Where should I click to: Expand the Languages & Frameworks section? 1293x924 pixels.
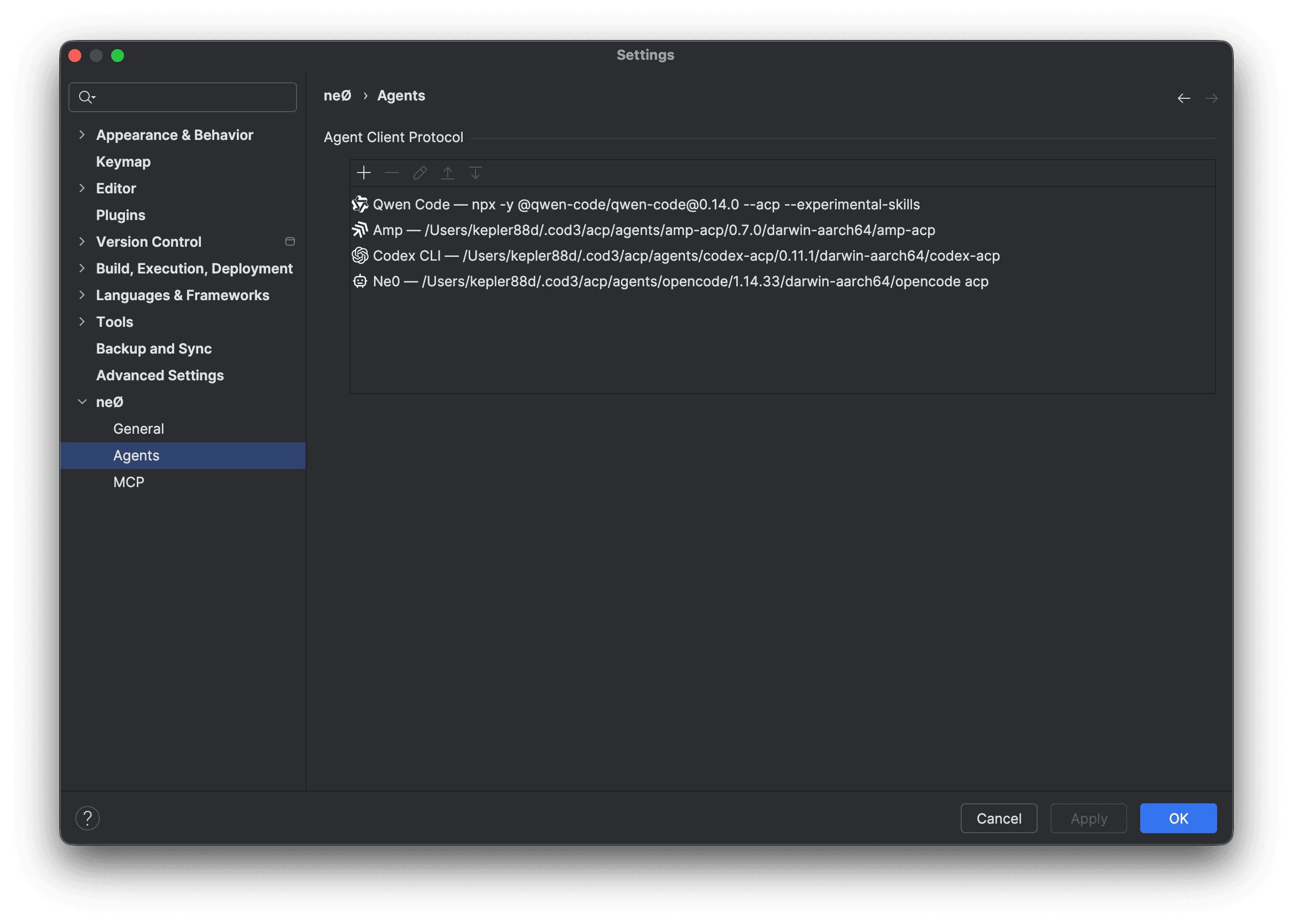[82, 295]
